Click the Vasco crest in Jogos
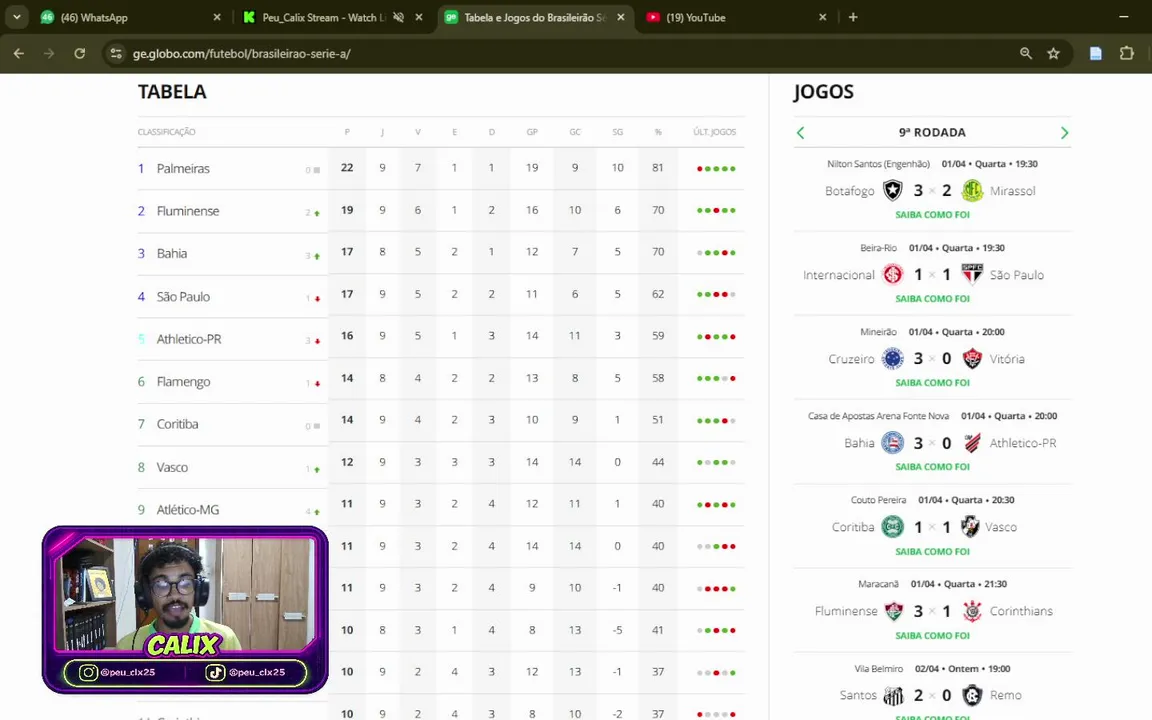 tap(971, 527)
